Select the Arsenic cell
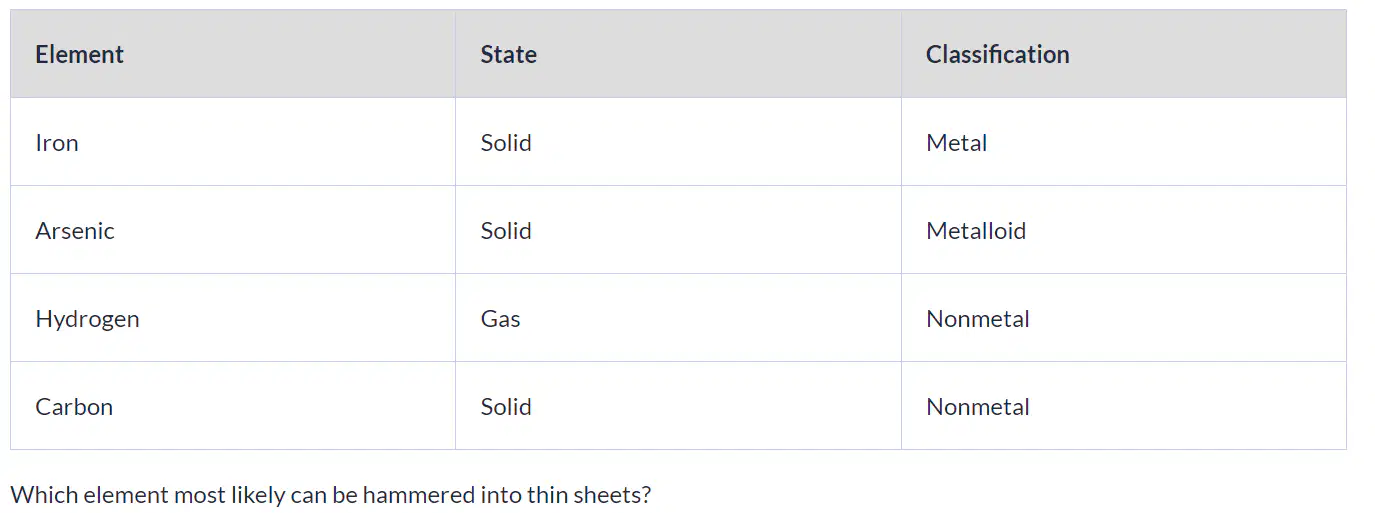Viewport: 1375px width, 513px height. click(233, 230)
